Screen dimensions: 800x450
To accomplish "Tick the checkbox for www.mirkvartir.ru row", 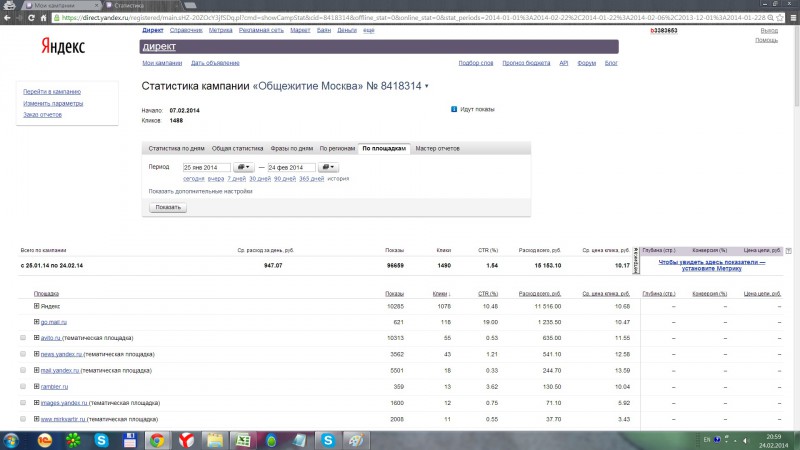I will 23,419.
